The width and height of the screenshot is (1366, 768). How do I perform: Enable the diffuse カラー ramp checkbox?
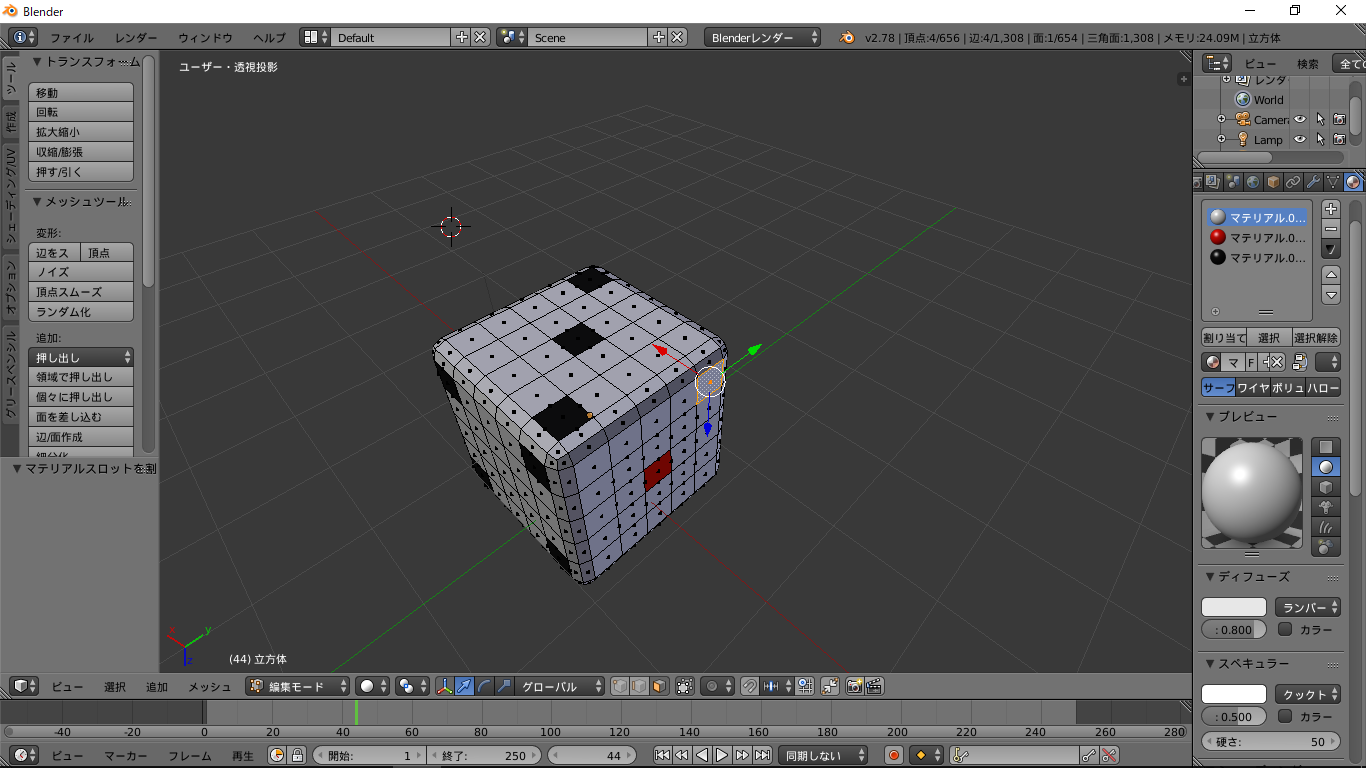click(1285, 630)
